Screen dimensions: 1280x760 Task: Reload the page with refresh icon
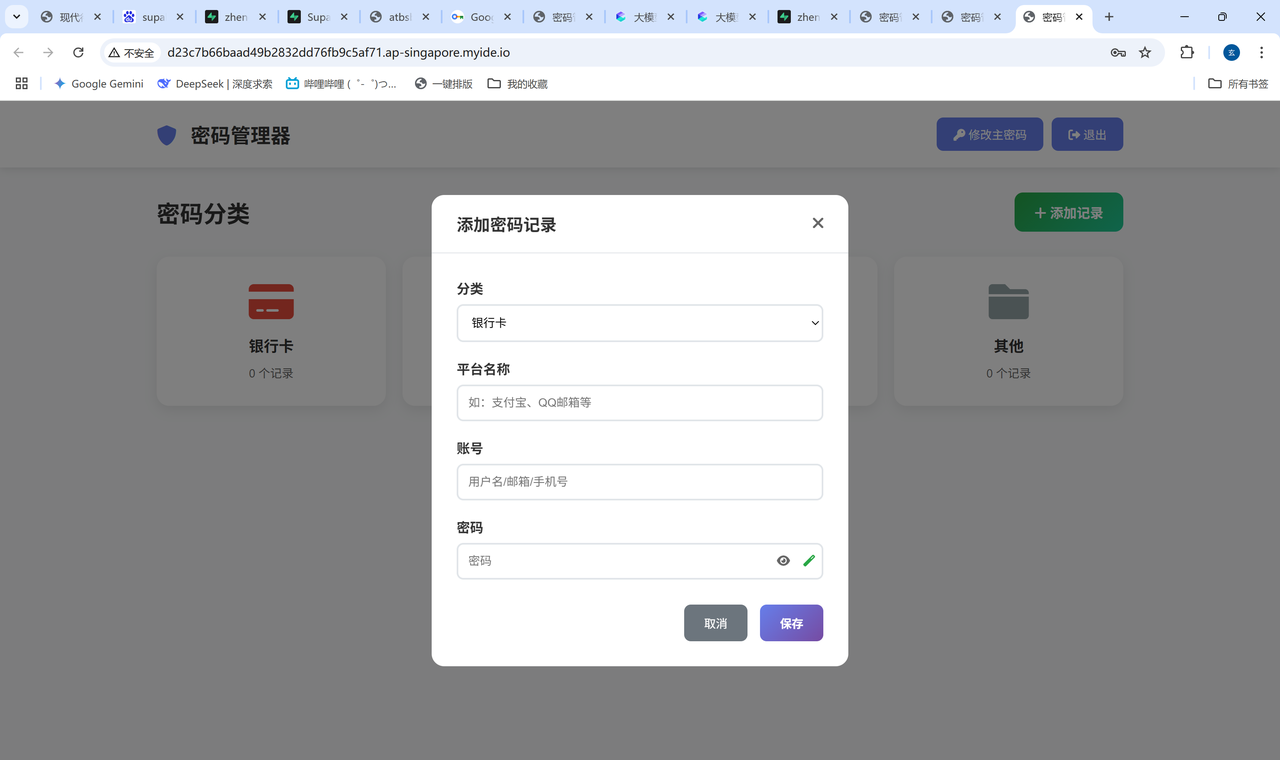[x=78, y=52]
